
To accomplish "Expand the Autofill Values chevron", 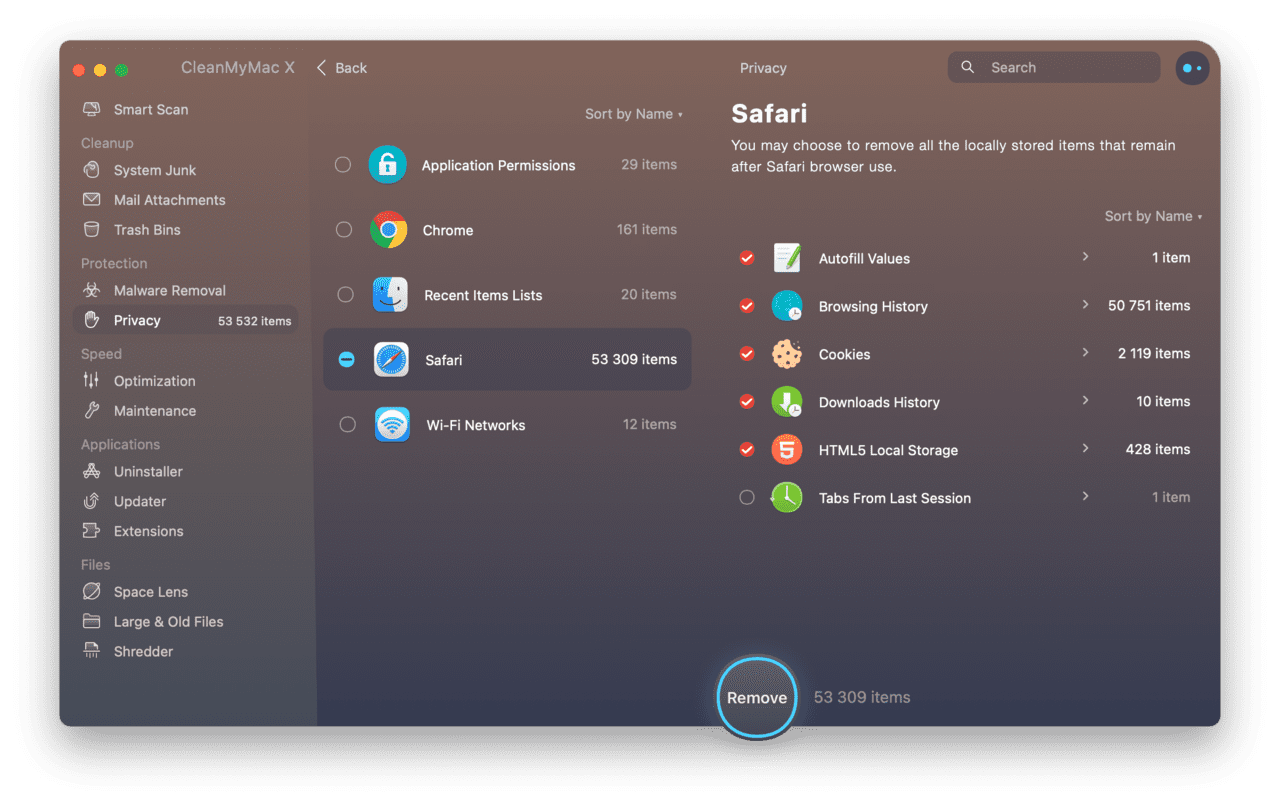I will click(x=1085, y=257).
